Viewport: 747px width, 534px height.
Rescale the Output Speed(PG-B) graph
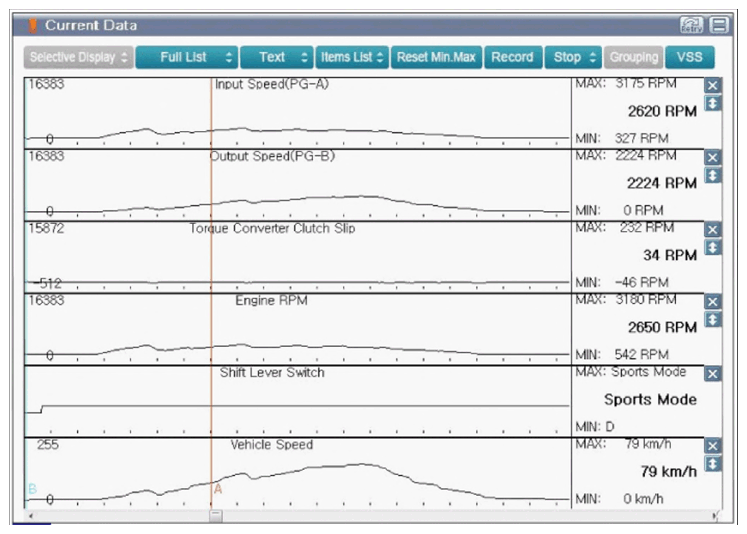click(712, 175)
